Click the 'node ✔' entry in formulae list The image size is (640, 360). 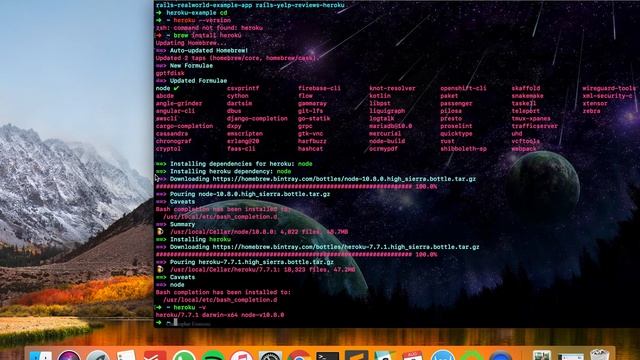[167, 88]
